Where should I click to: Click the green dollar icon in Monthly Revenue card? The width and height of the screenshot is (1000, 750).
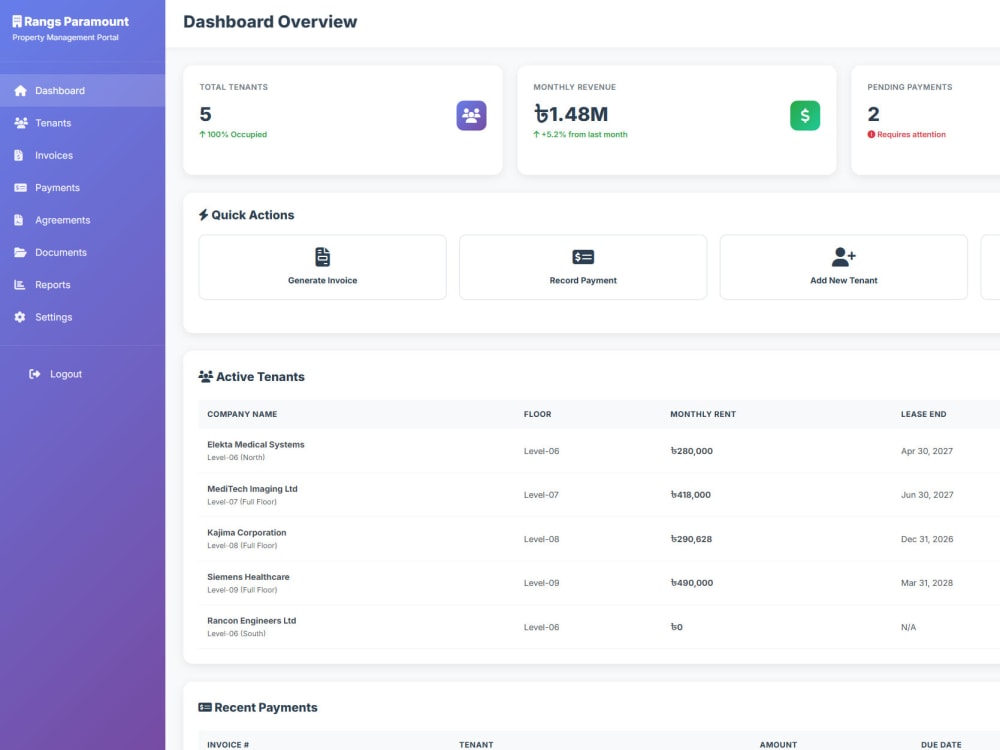(x=805, y=115)
